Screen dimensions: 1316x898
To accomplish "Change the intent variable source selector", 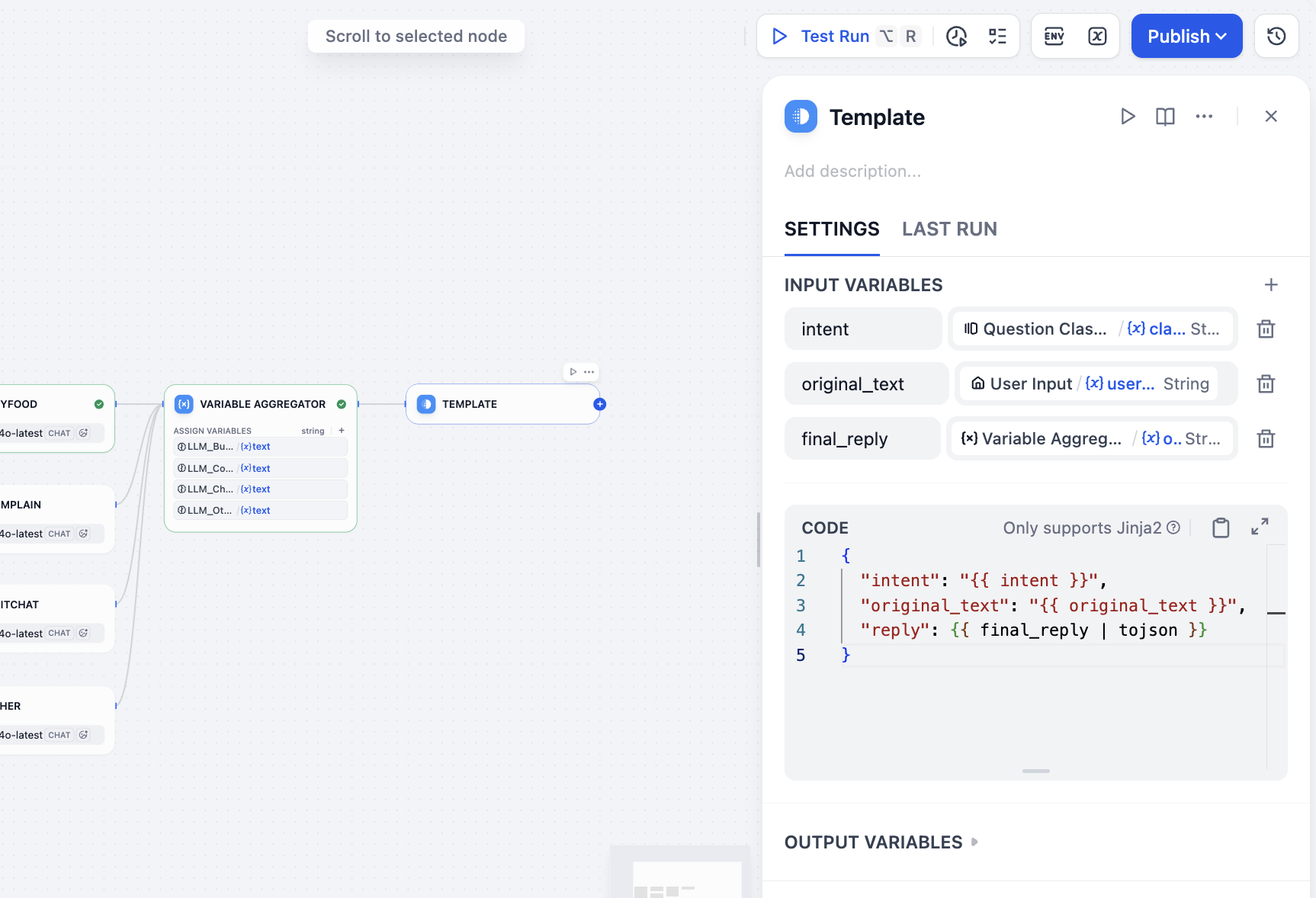I will coord(1092,329).
